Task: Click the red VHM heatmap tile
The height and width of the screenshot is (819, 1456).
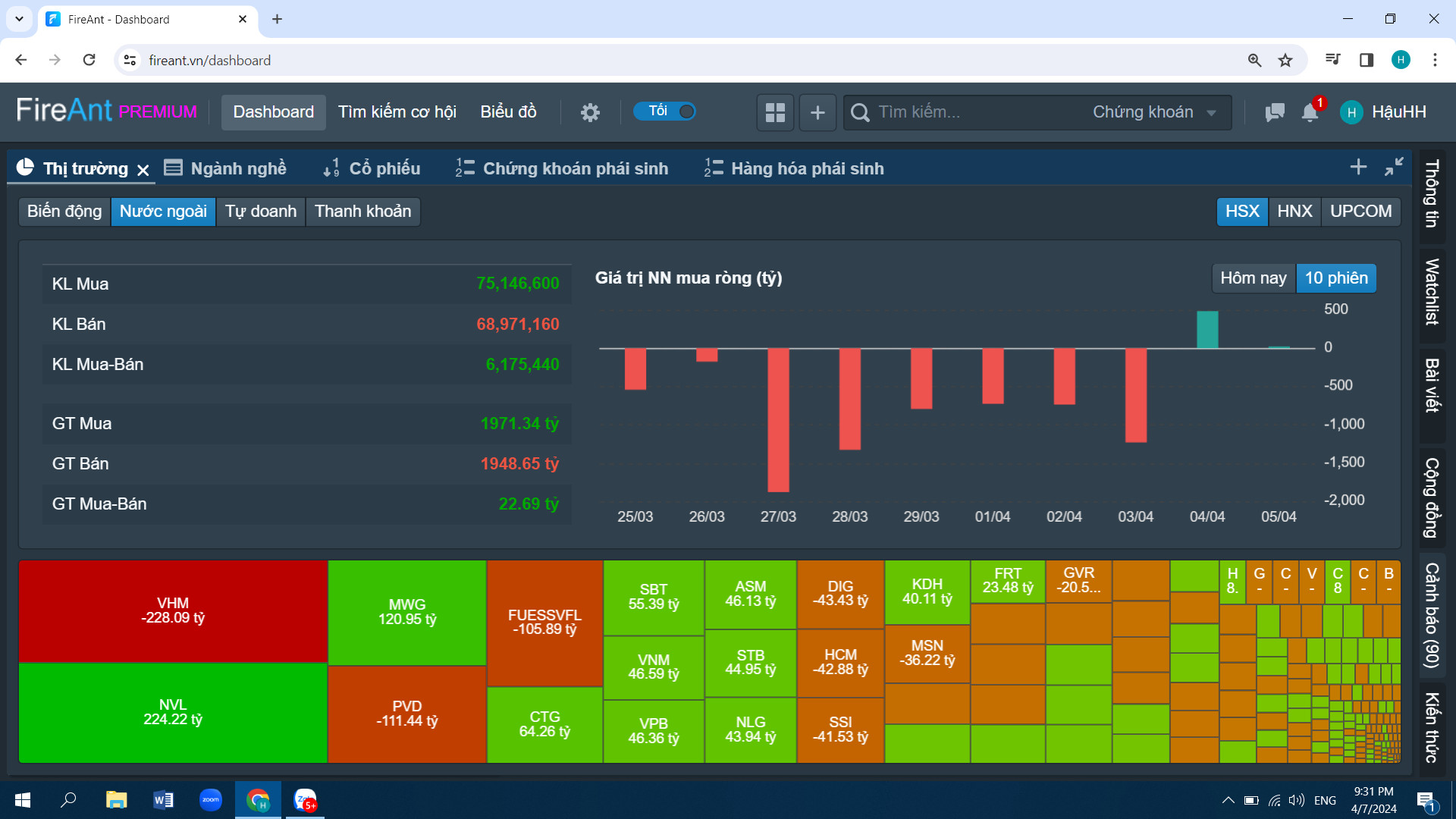Action: point(173,610)
